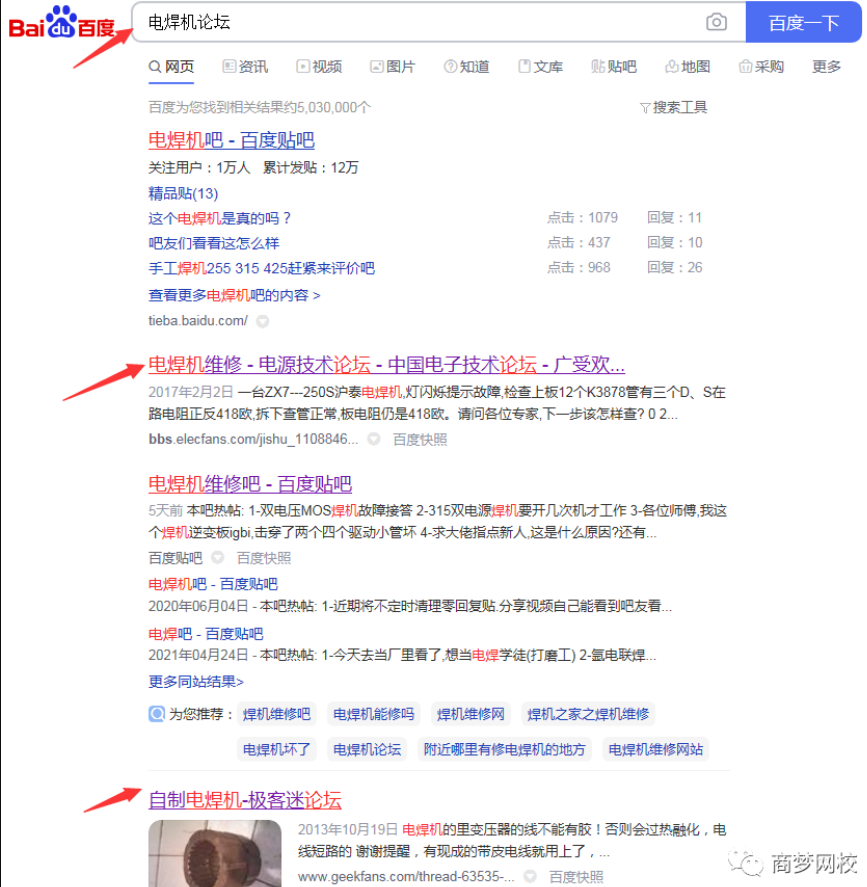Switch to the 采购 tab
This screenshot has height=887, width=867.
[x=761, y=67]
